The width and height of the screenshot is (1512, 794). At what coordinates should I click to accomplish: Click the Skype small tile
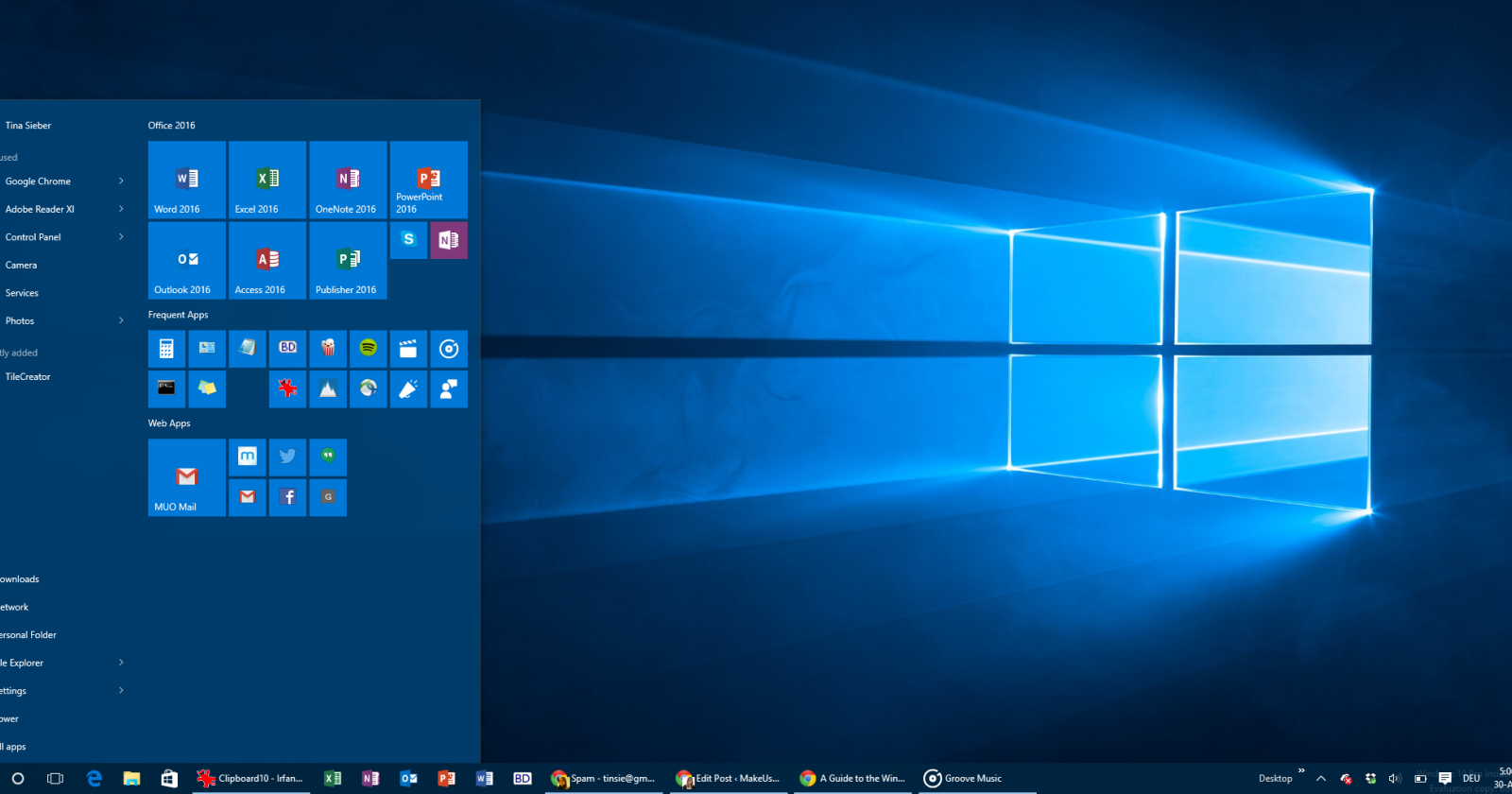coord(408,240)
